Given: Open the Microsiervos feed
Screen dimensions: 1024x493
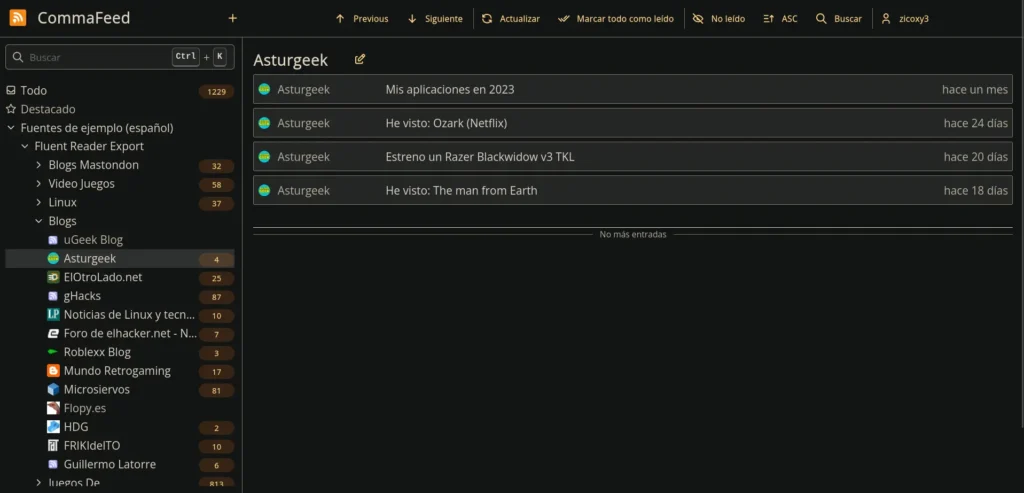Looking at the screenshot, I should (96, 390).
